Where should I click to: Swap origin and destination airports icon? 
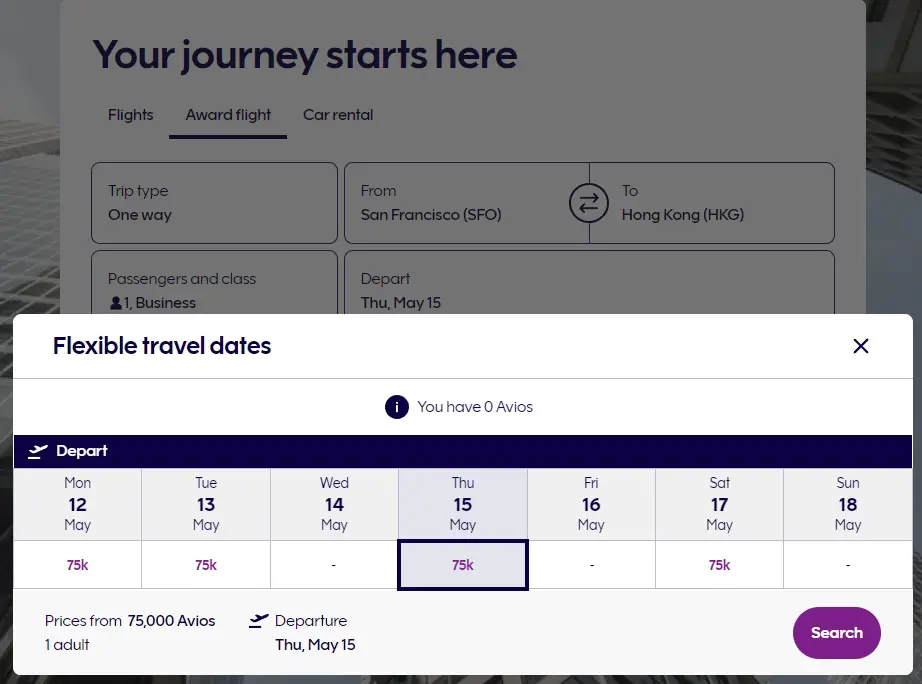pyautogui.click(x=588, y=203)
